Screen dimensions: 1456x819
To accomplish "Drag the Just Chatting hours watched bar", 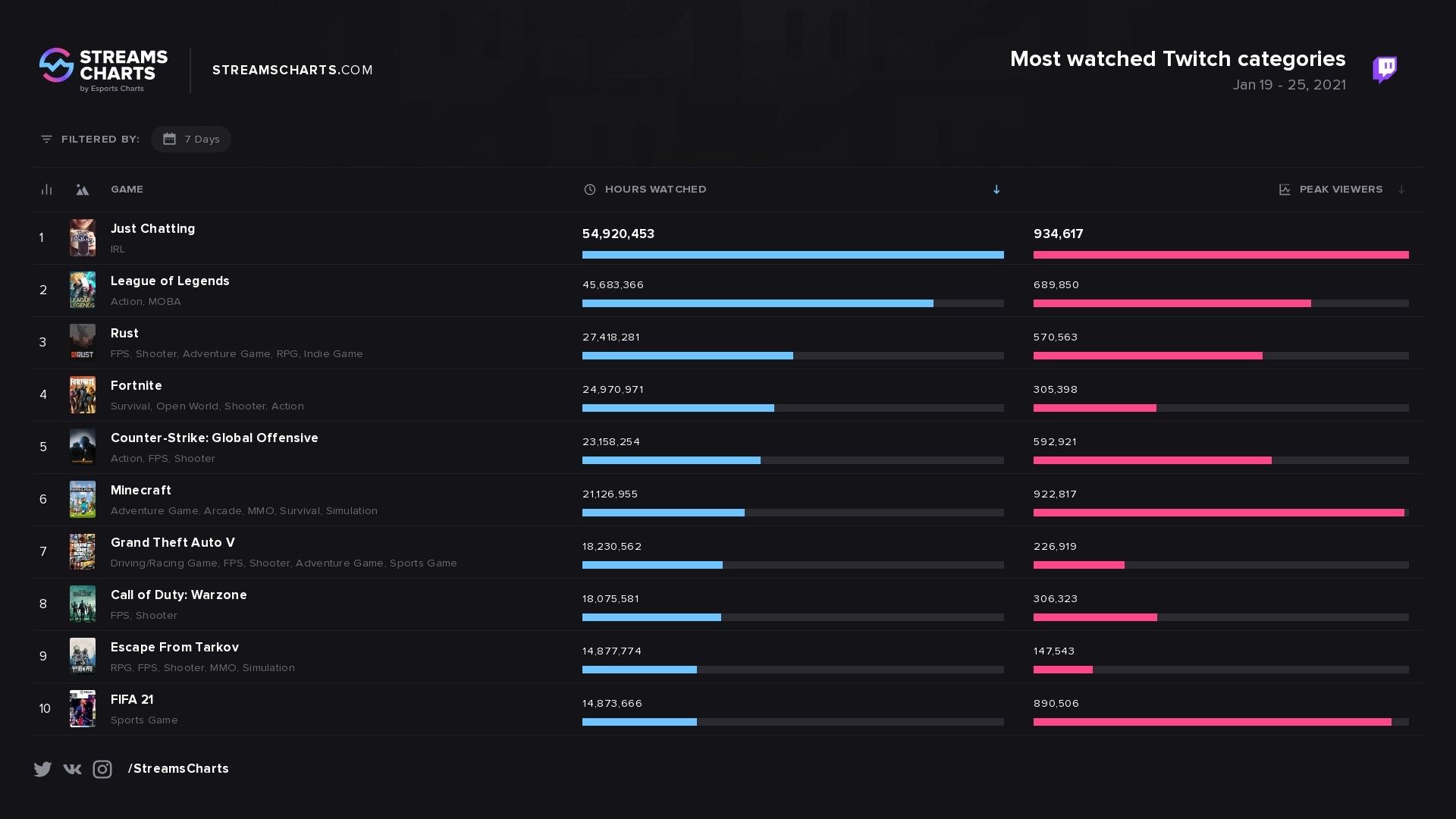I will 793,253.
